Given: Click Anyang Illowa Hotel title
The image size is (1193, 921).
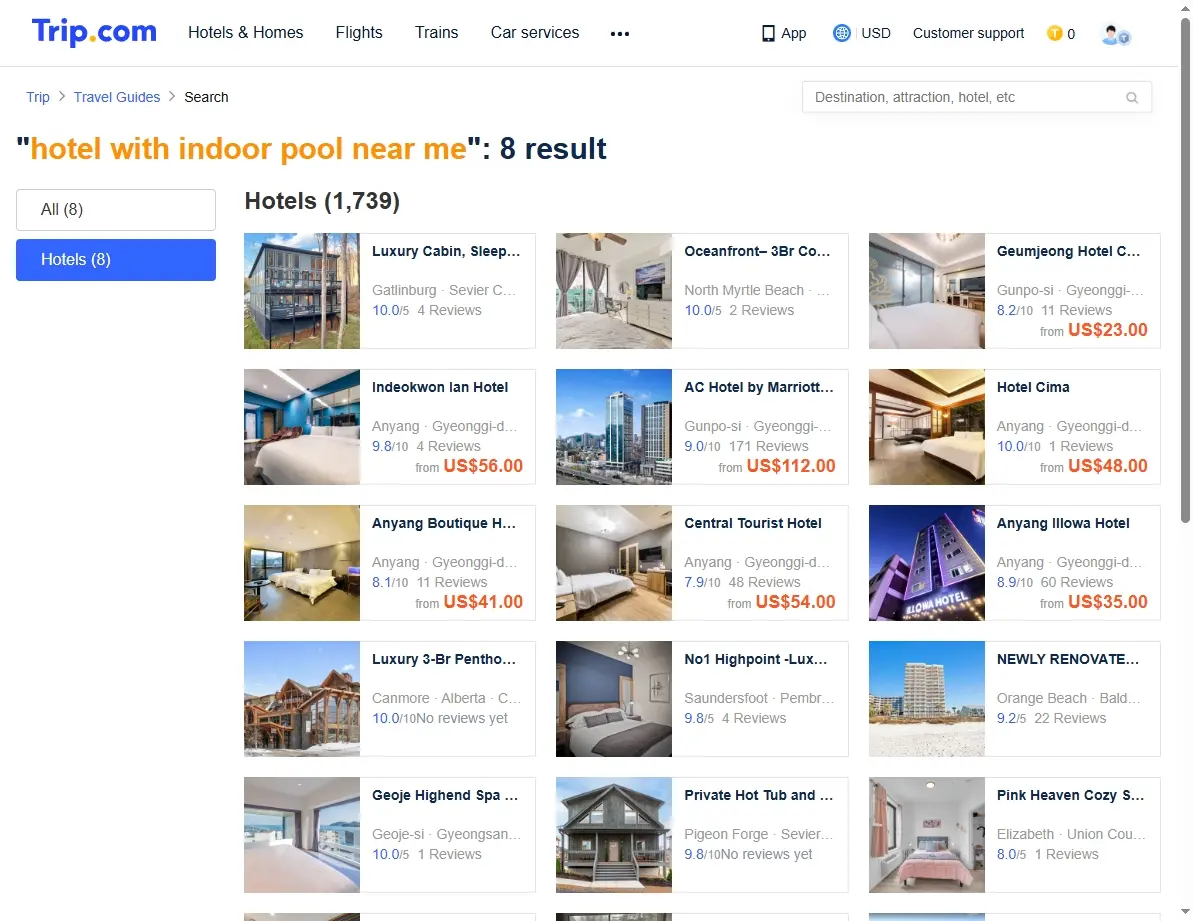Looking at the screenshot, I should pos(1063,524).
